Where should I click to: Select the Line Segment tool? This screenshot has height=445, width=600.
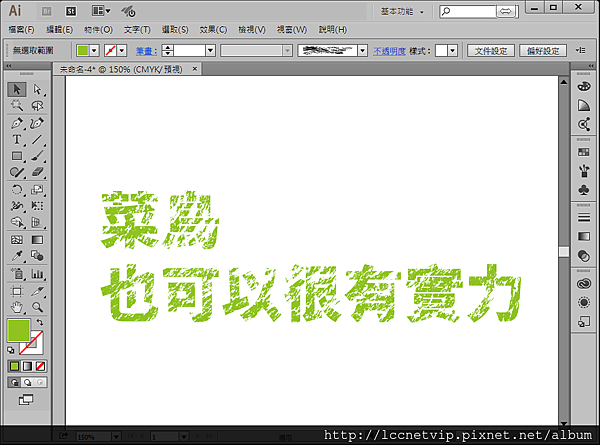pyautogui.click(x=37, y=140)
